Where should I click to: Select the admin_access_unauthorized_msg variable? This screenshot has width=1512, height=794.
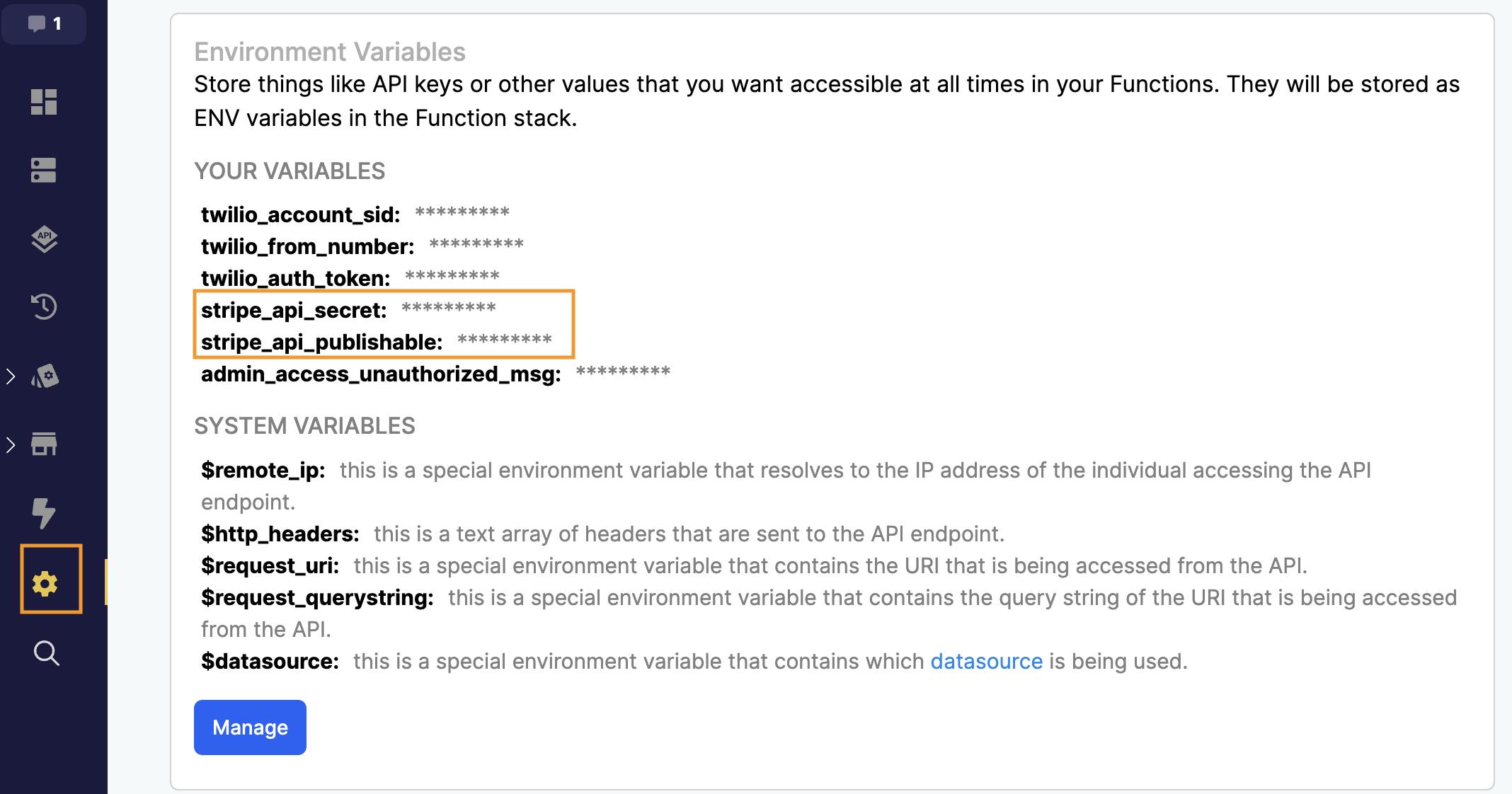point(381,374)
